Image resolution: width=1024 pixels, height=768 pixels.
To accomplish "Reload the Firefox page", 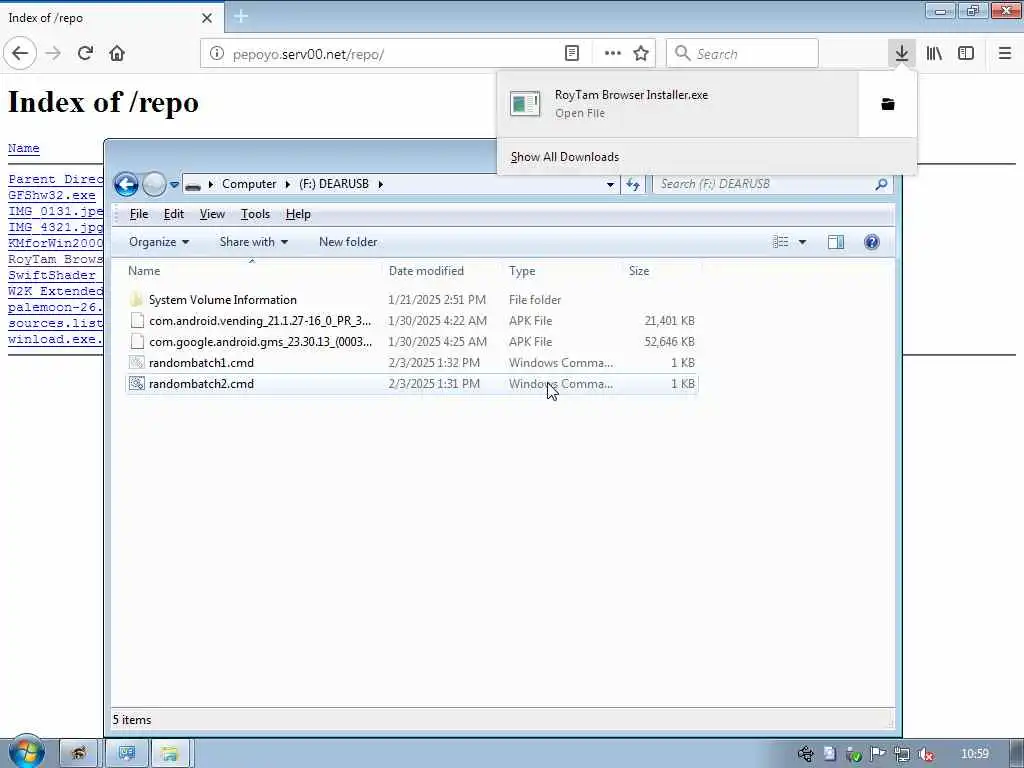I will click(x=85, y=53).
